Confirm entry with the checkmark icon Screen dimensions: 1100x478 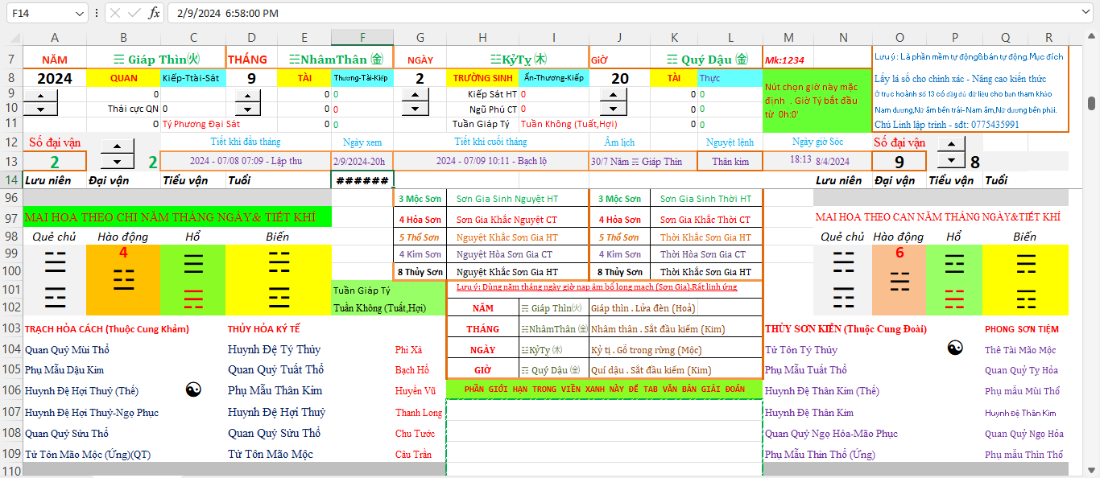coord(134,13)
